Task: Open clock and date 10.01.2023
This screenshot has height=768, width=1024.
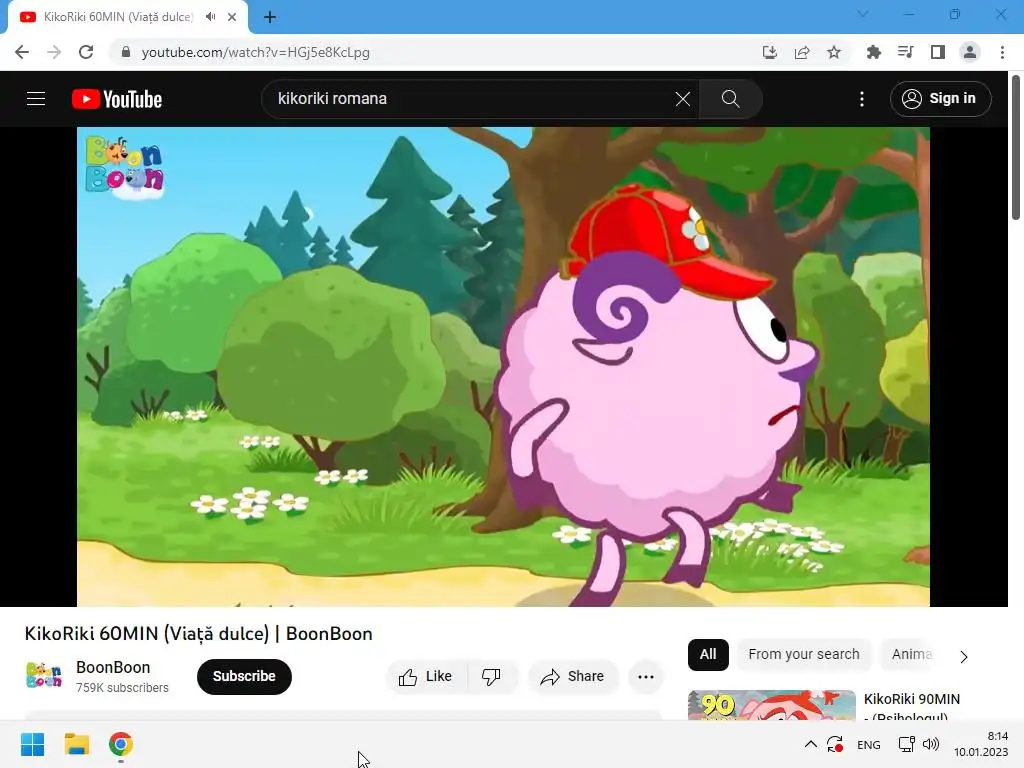Action: (x=981, y=744)
